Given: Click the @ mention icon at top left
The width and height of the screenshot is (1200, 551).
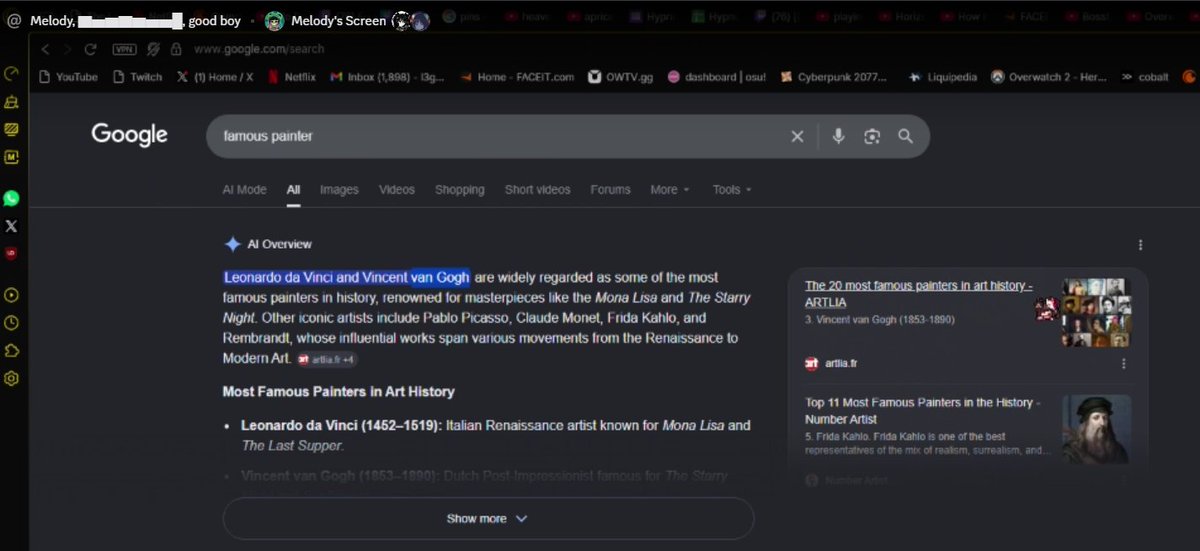Looking at the screenshot, I should pyautogui.click(x=14, y=20).
